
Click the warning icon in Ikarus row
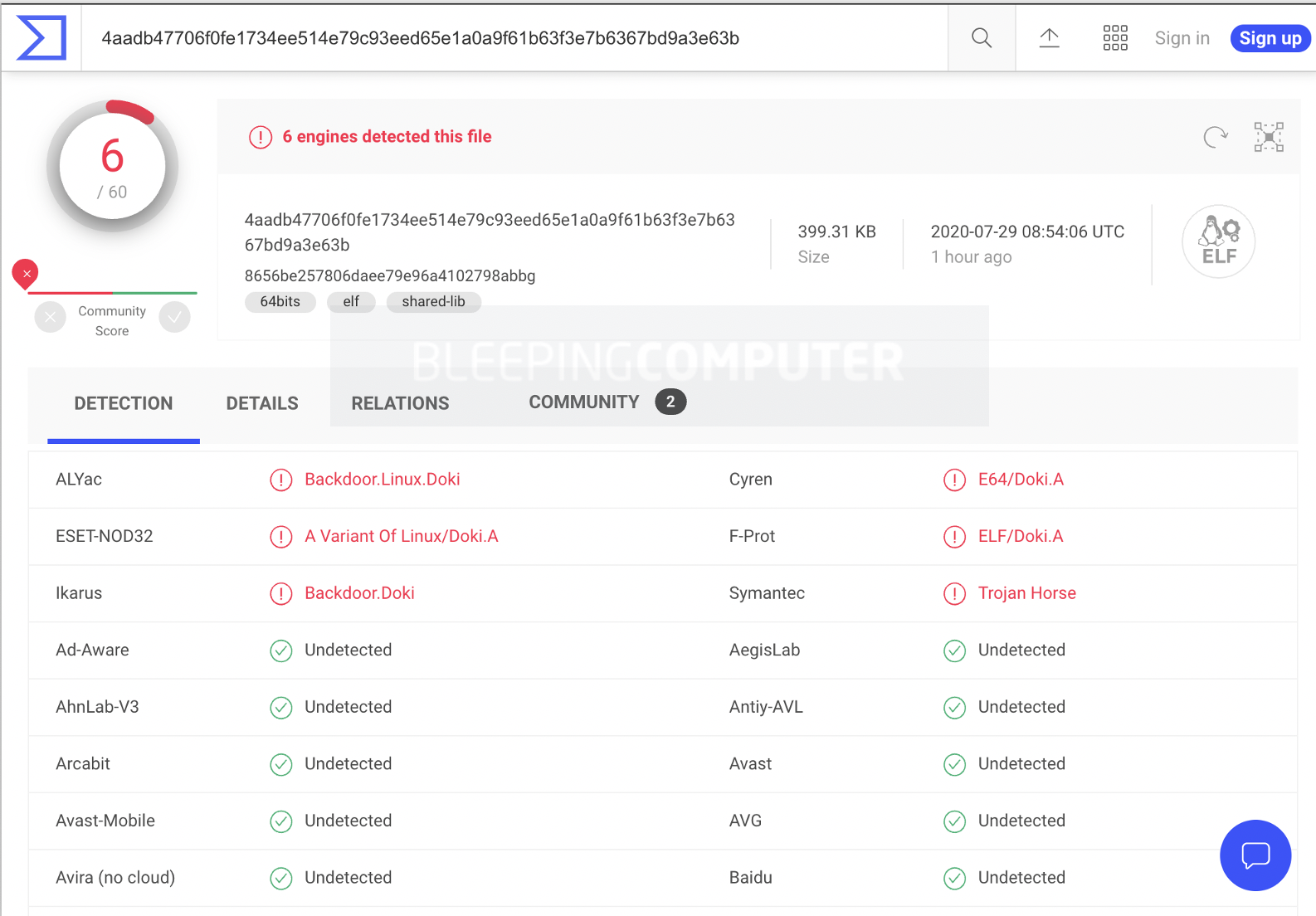281,593
